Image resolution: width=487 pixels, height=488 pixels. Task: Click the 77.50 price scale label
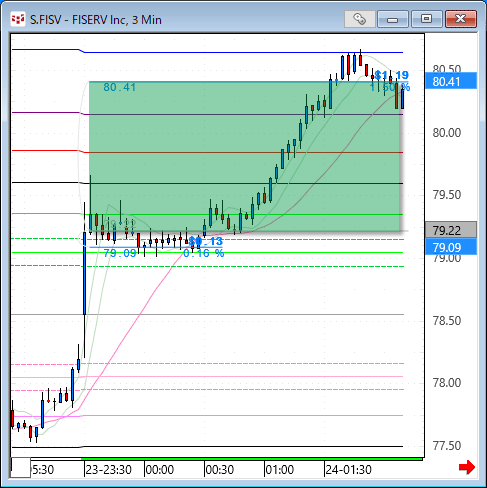point(447,446)
